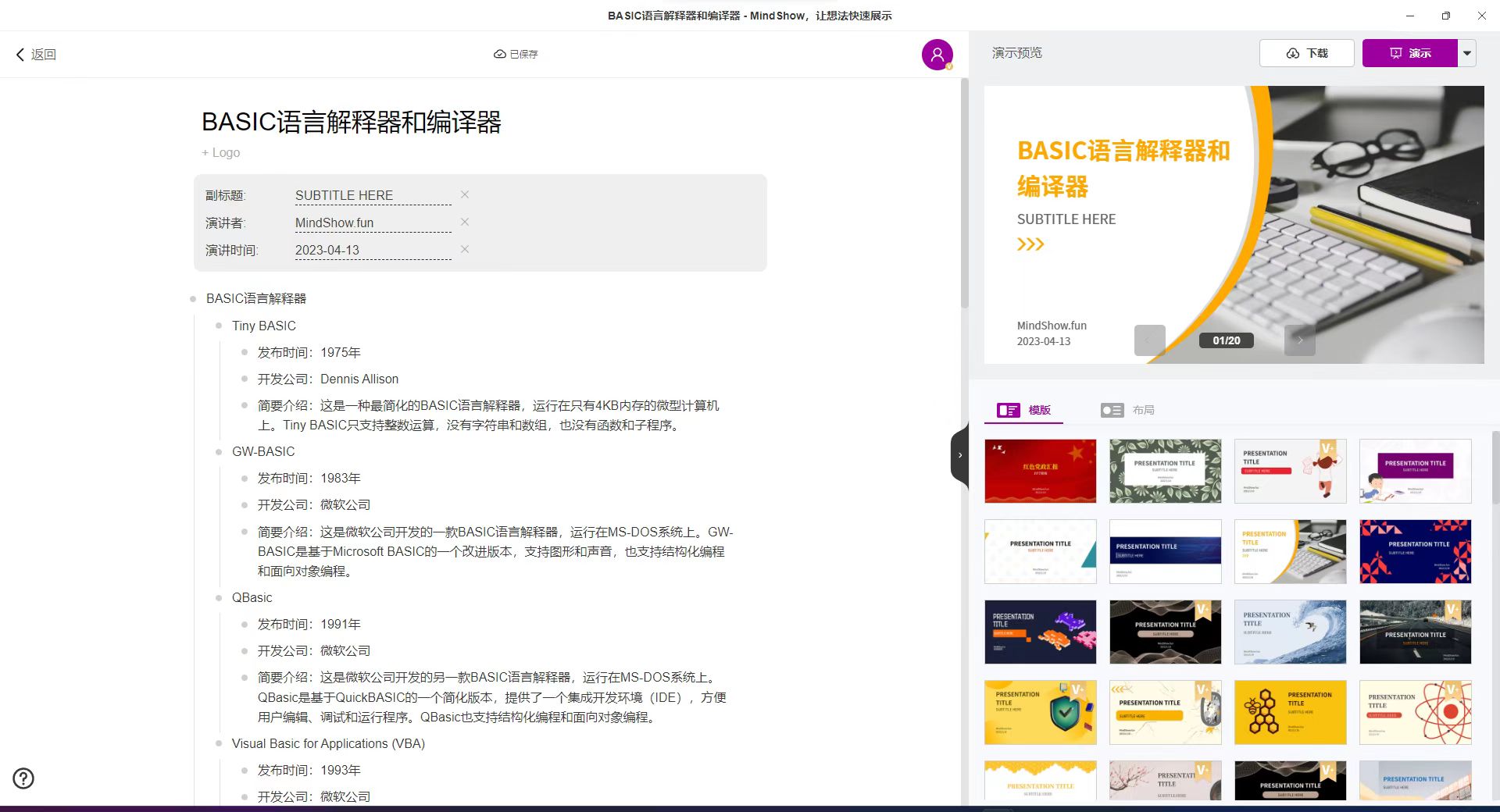Select the yellow honeycomb template thumbnail
The image size is (1500, 812).
pyautogui.click(x=1290, y=712)
